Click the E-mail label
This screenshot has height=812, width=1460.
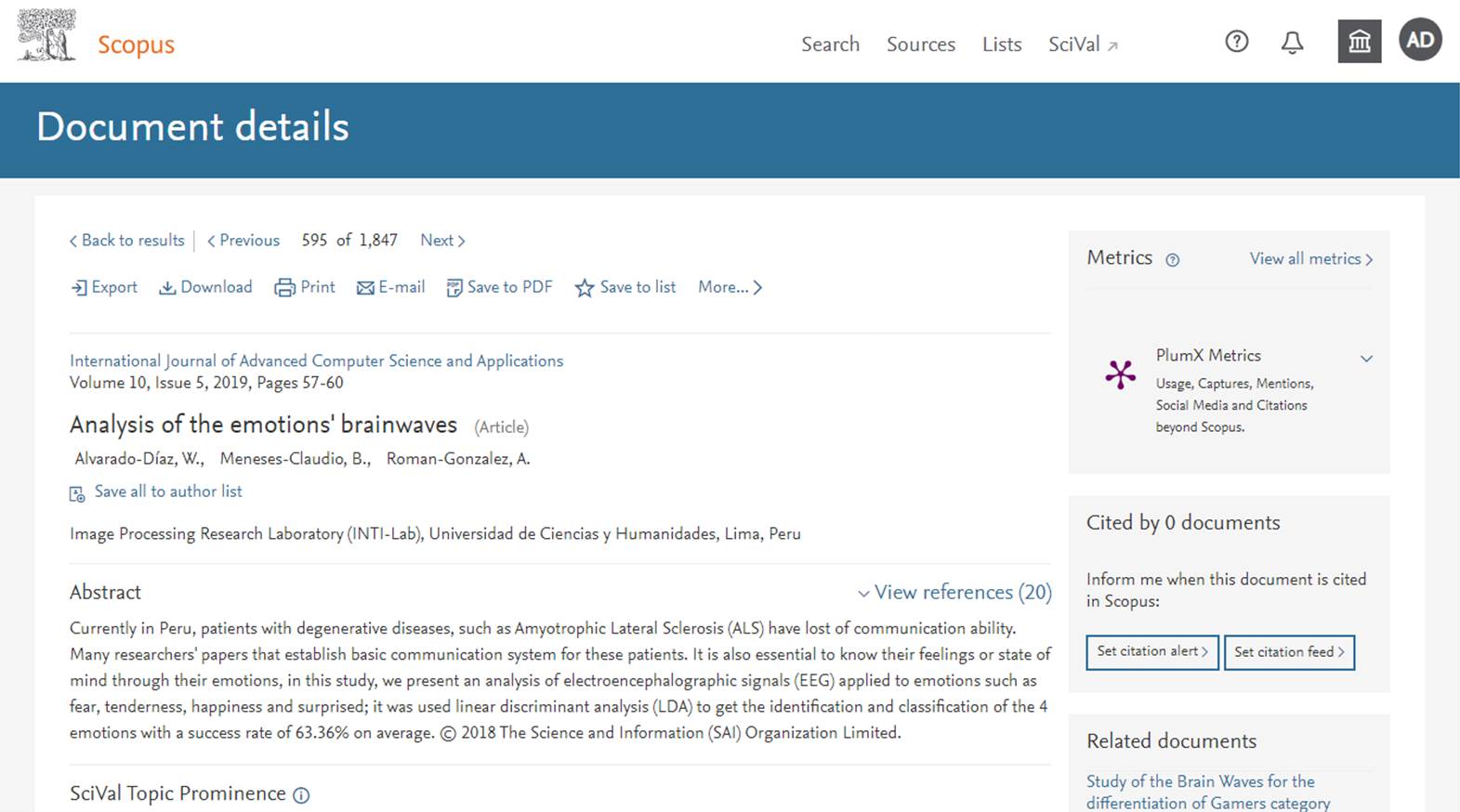tap(401, 287)
